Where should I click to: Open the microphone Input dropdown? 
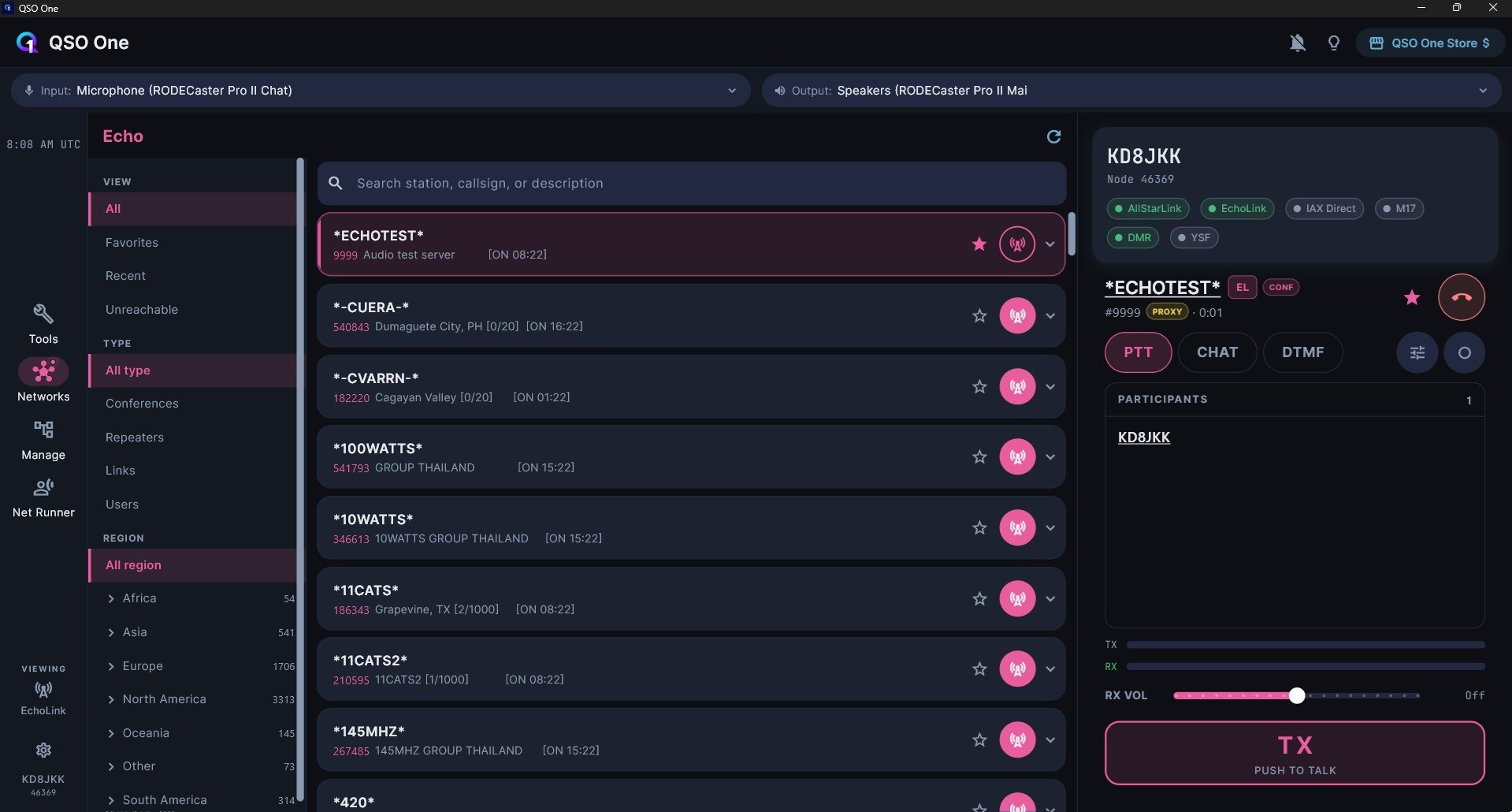coord(381,91)
